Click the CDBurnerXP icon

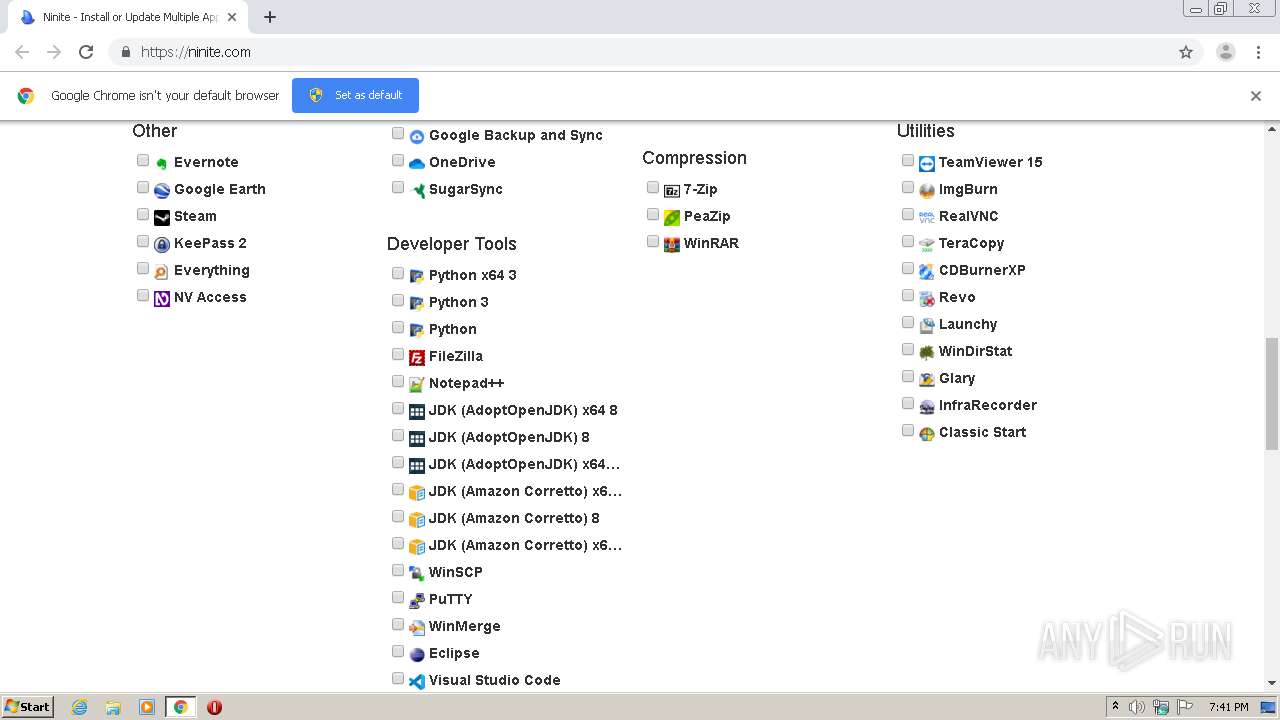coord(927,271)
